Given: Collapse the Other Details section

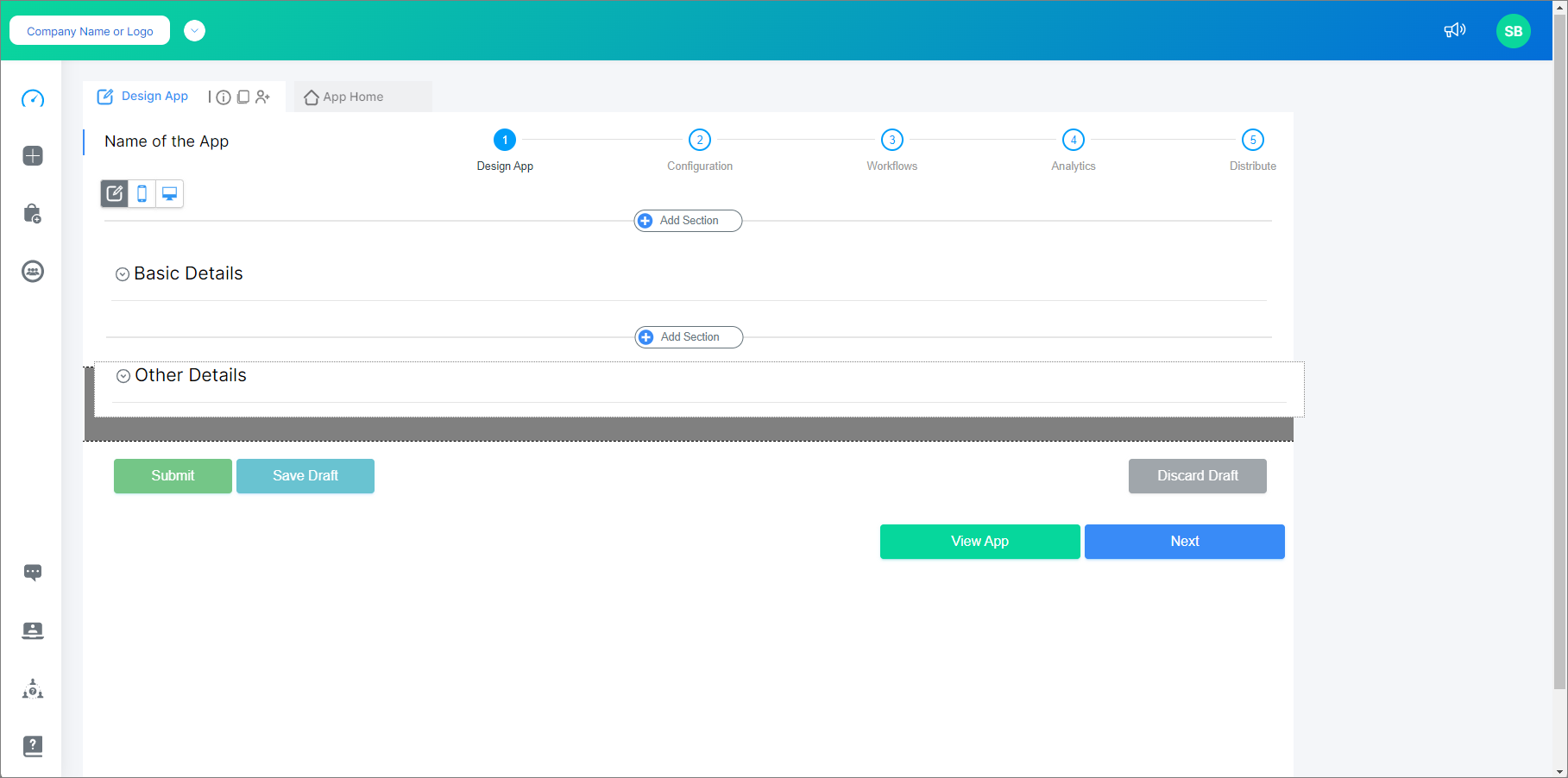Looking at the screenshot, I should (x=123, y=375).
